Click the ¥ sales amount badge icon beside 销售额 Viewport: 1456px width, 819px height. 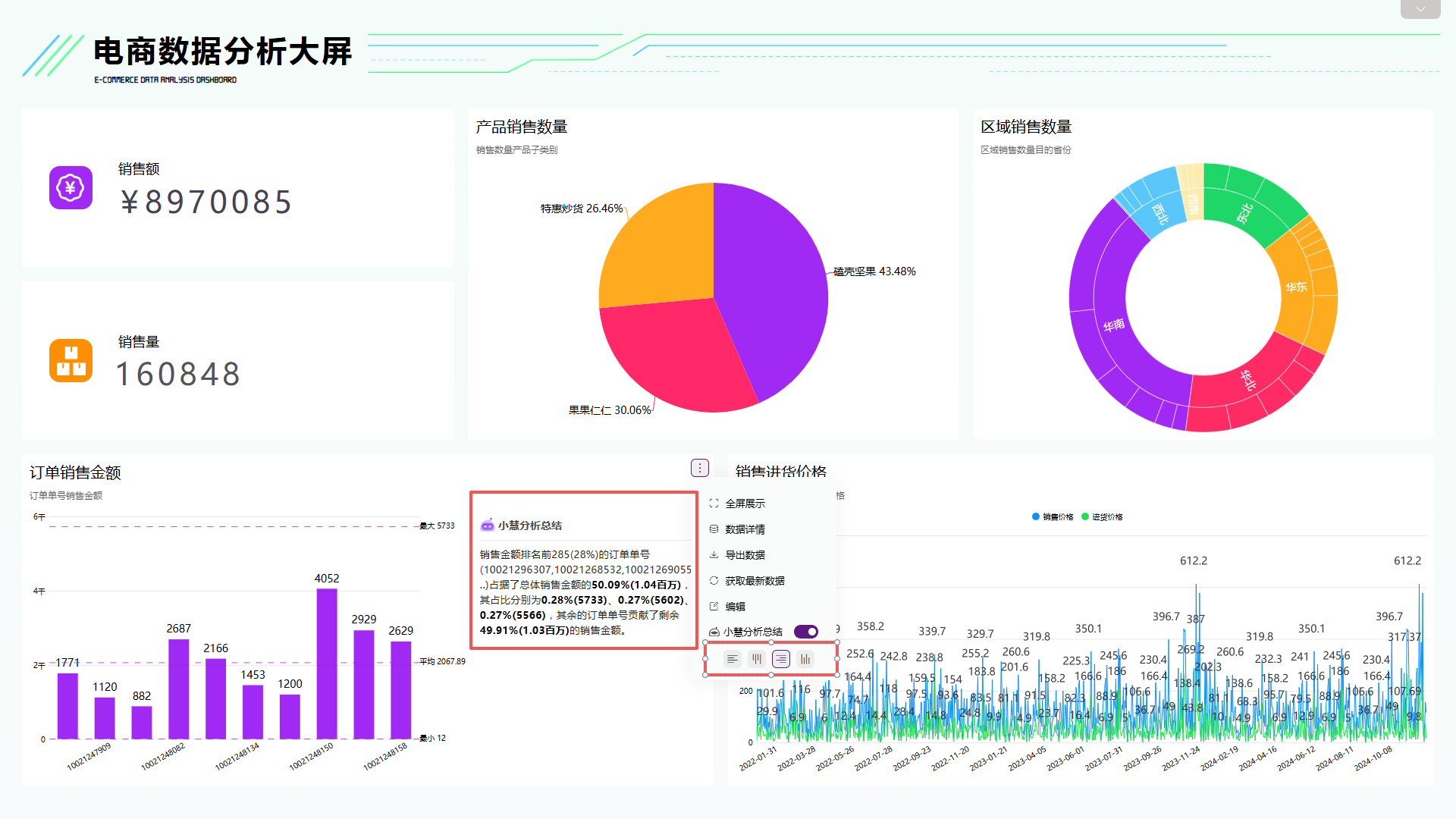click(x=70, y=188)
